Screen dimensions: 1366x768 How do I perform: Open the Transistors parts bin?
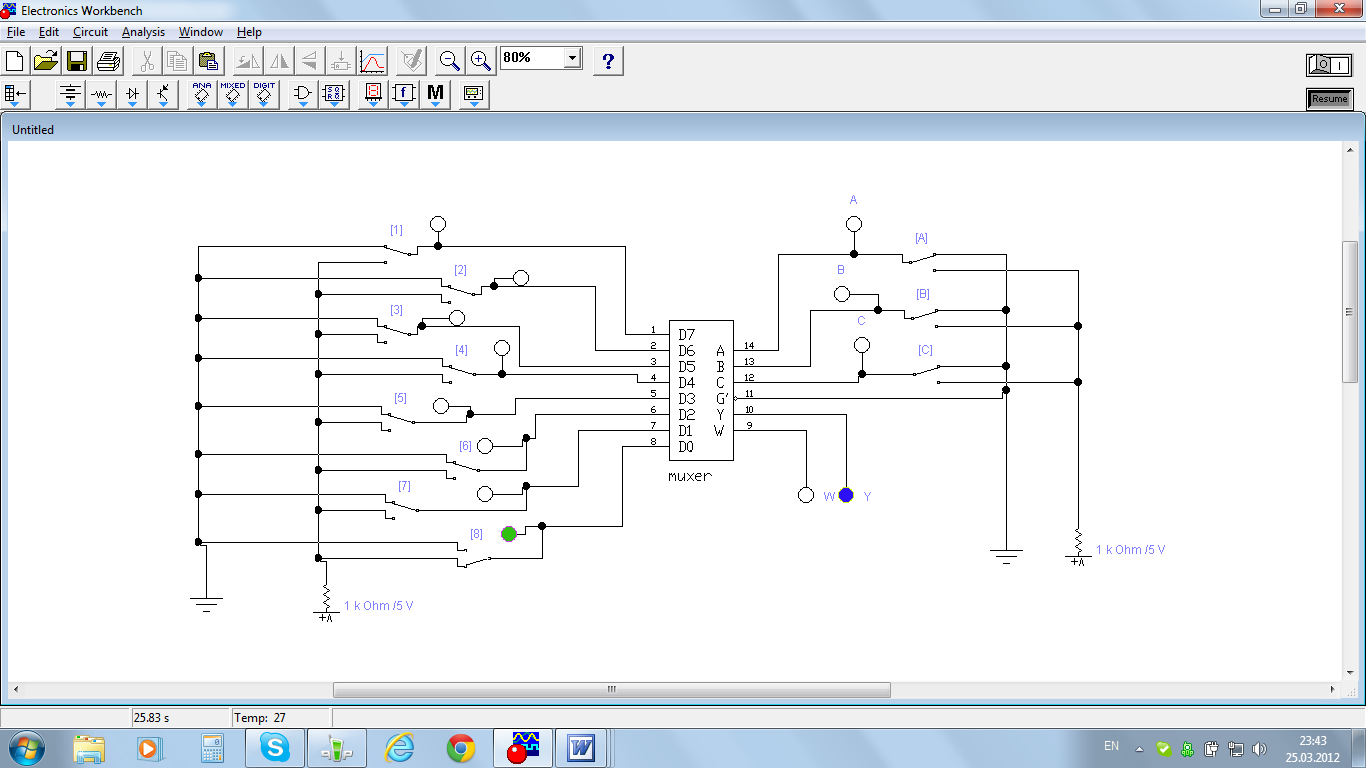(x=163, y=95)
